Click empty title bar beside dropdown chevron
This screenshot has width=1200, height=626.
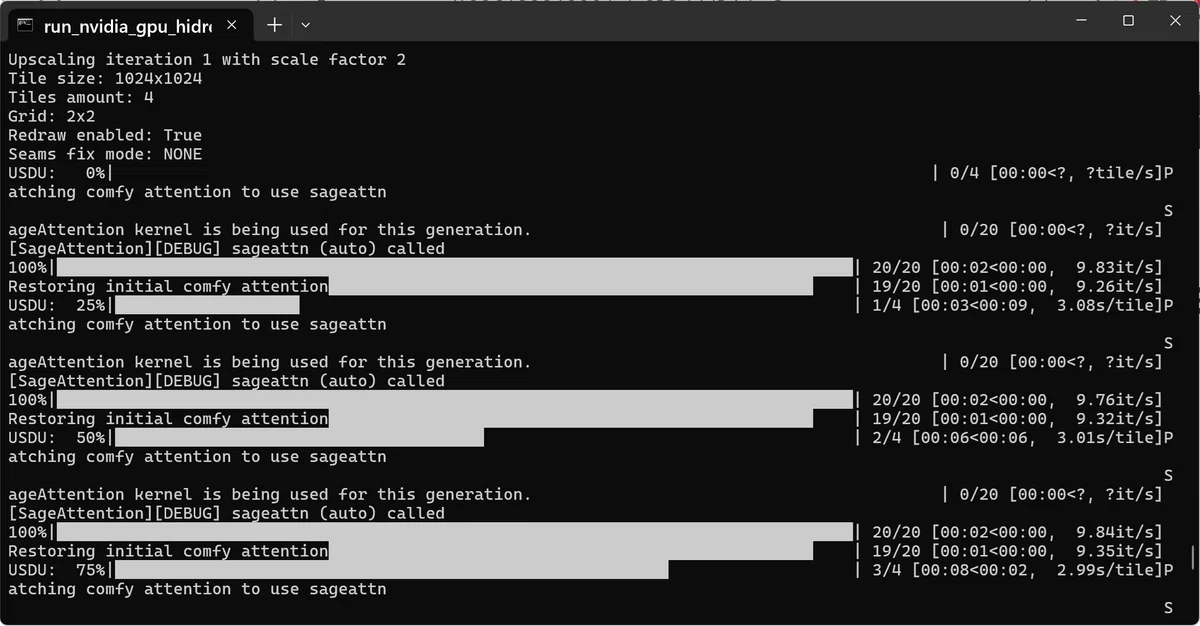coord(680,20)
